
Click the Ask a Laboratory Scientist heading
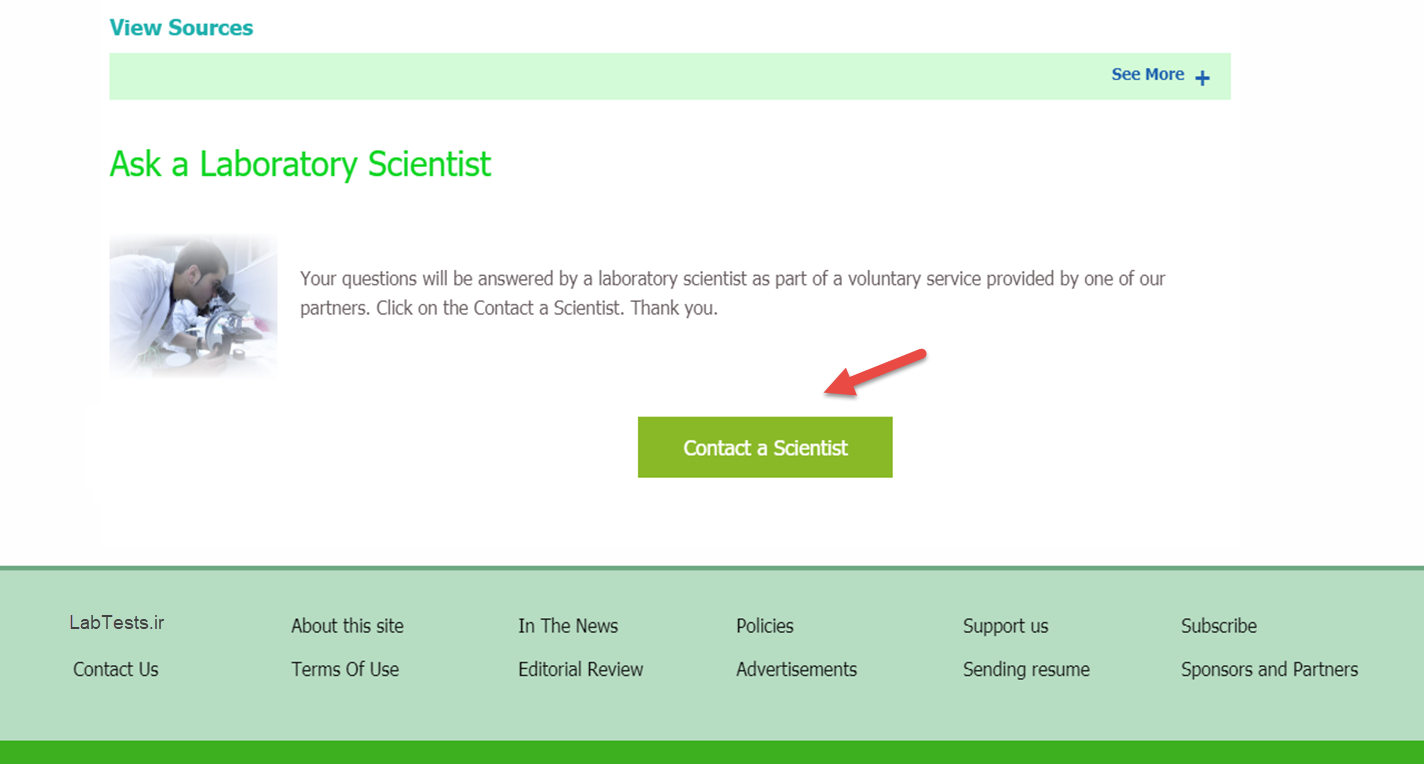point(300,164)
